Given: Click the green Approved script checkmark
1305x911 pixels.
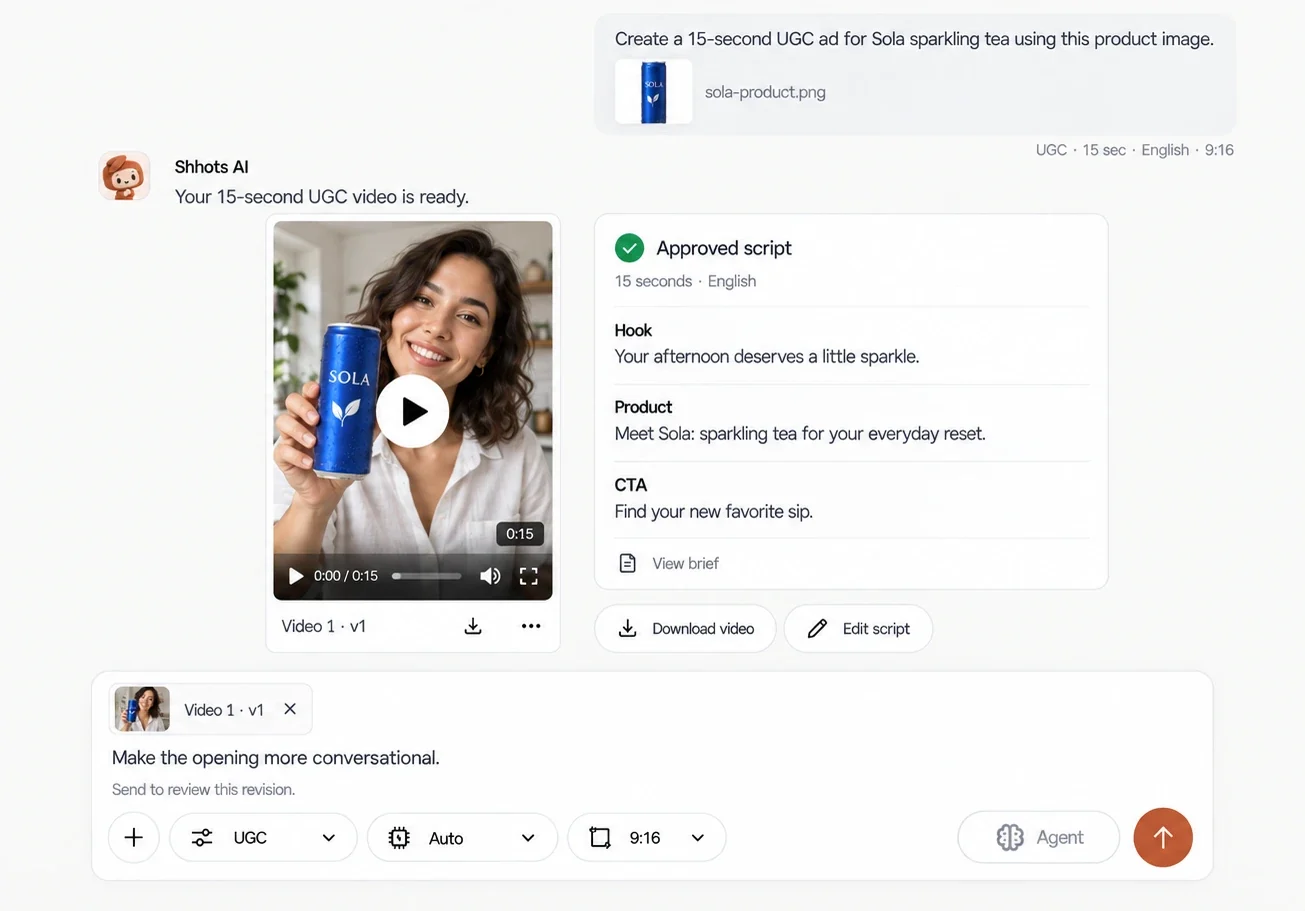Looking at the screenshot, I should pos(629,247).
